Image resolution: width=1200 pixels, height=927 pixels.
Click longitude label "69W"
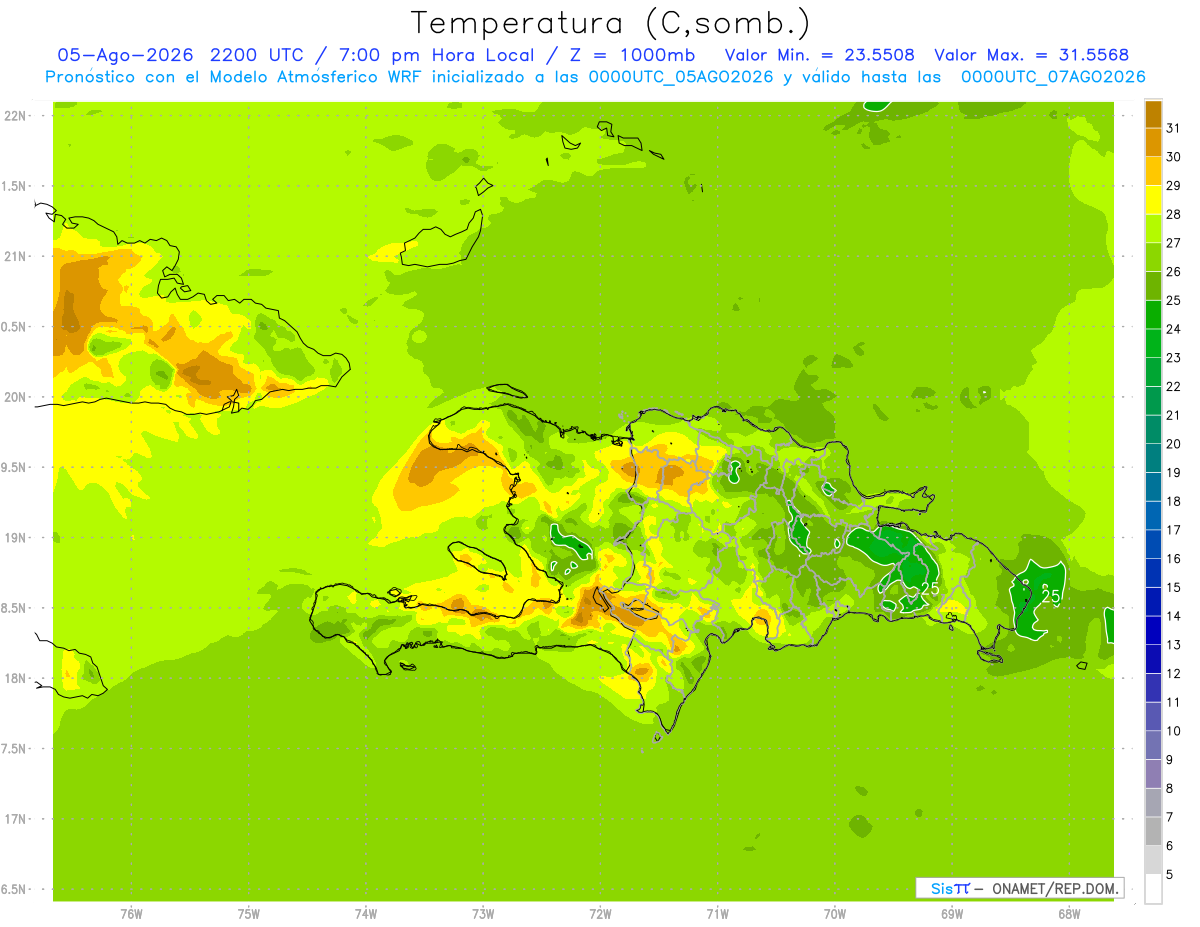[x=952, y=915]
